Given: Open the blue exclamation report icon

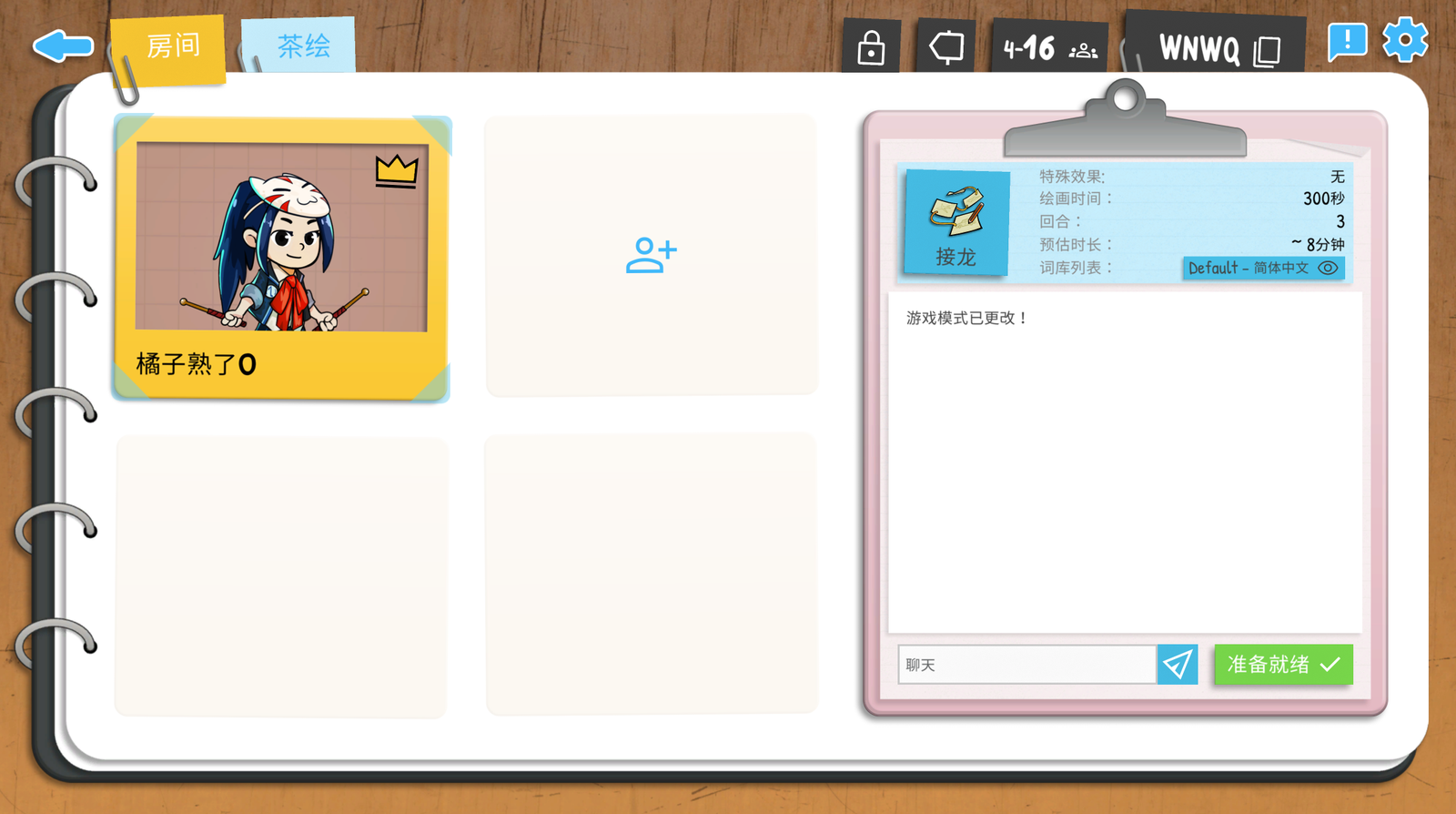Looking at the screenshot, I should pos(1347,42).
